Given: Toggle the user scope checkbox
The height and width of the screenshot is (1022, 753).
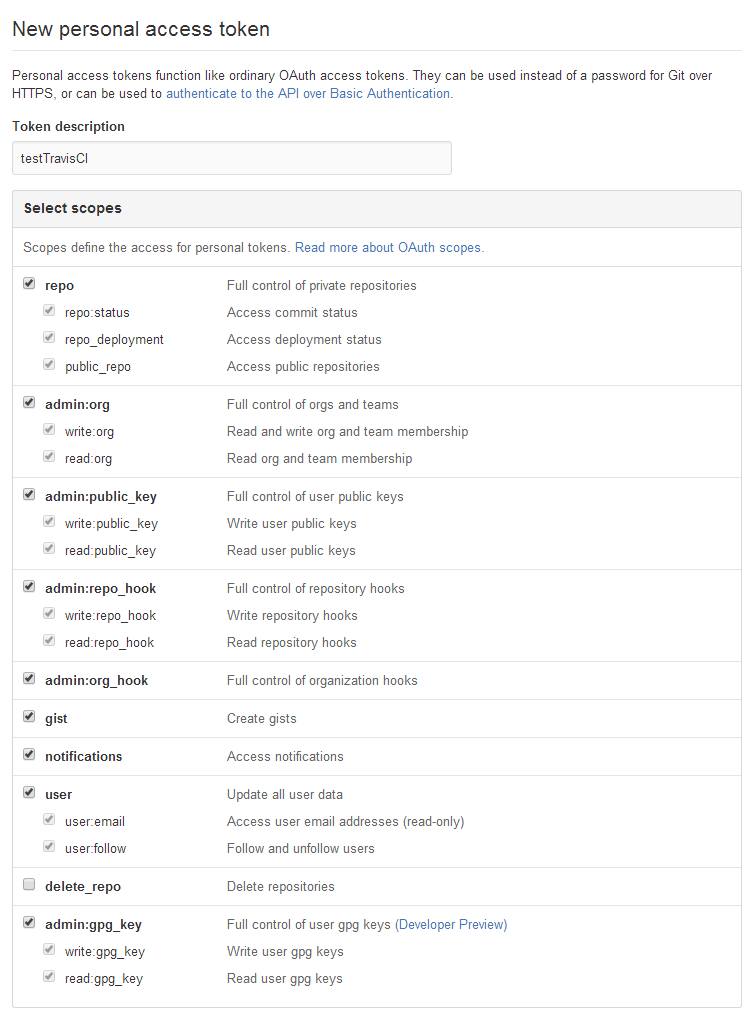Looking at the screenshot, I should pos(29,794).
